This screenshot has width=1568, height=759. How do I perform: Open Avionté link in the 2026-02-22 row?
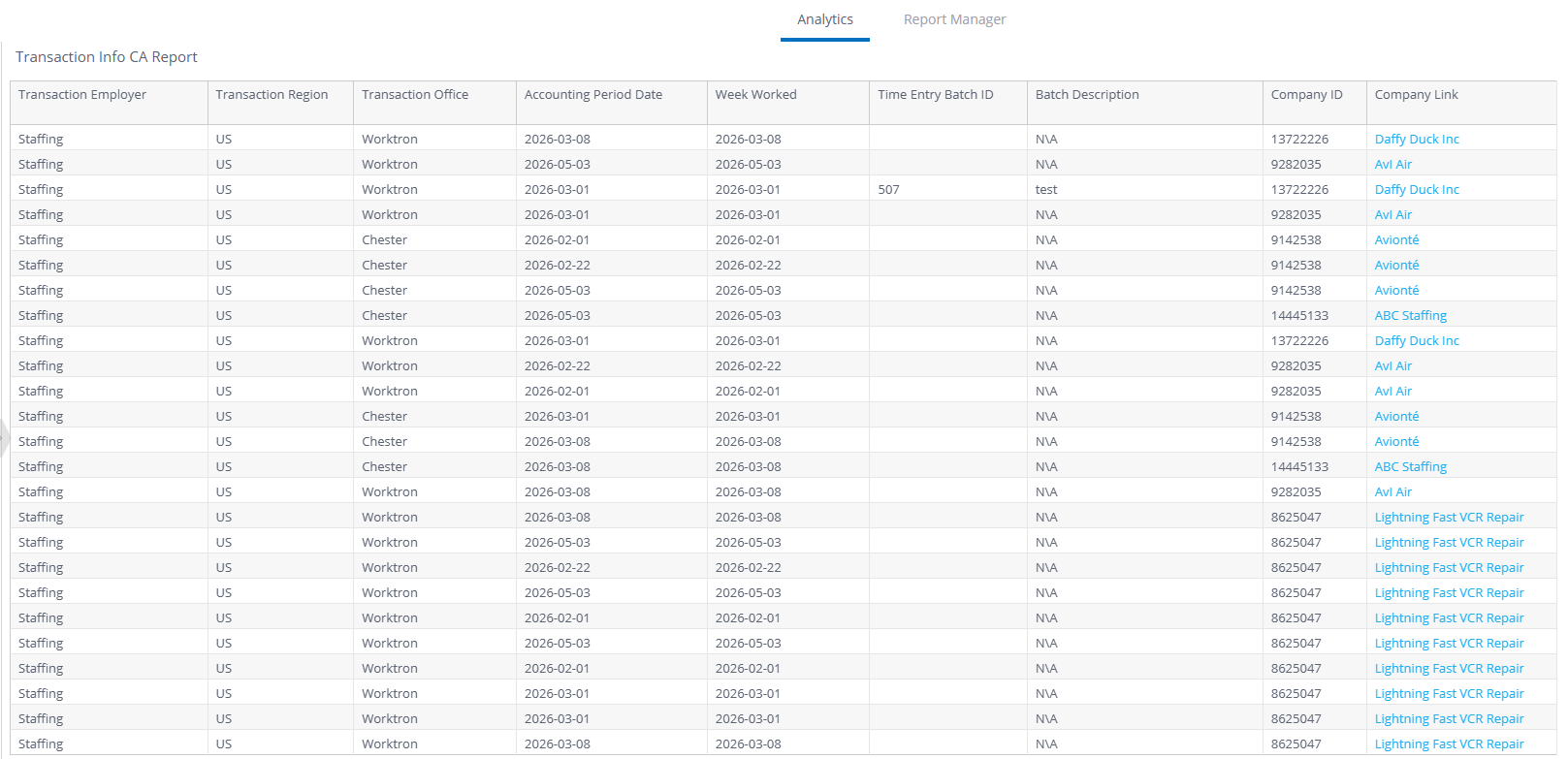[1396, 265]
